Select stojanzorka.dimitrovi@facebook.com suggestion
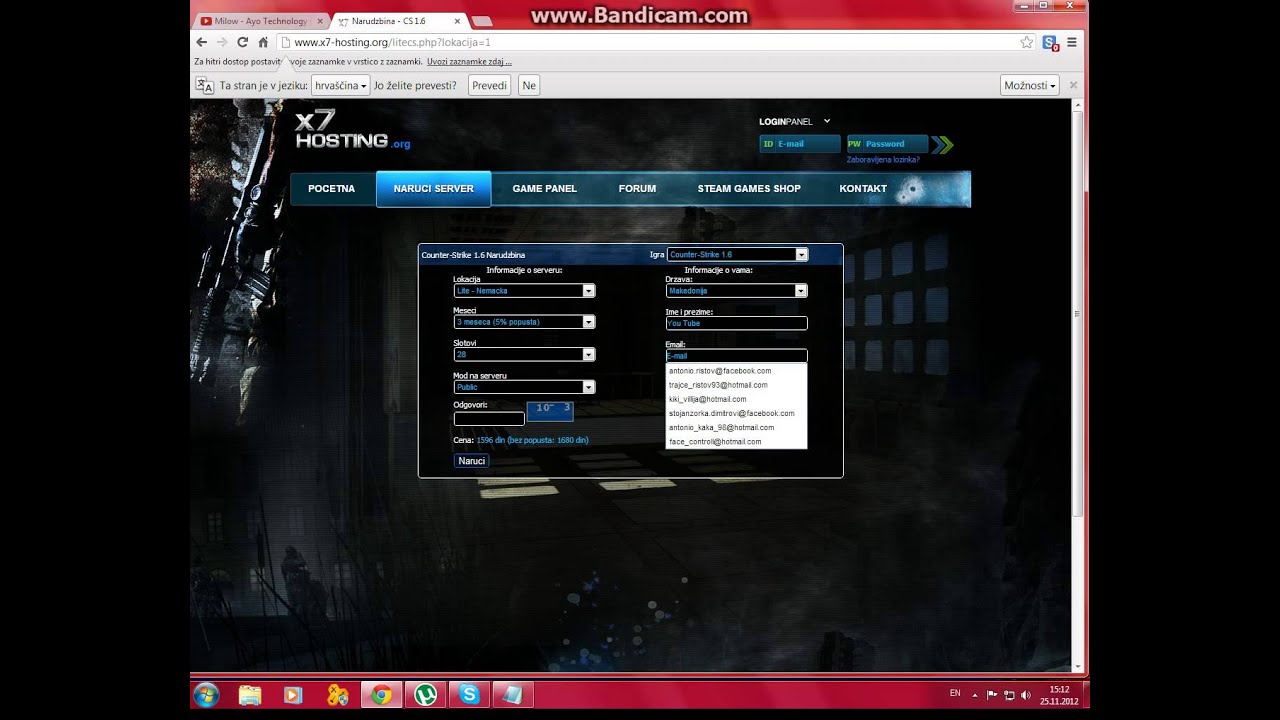Image resolution: width=1280 pixels, height=720 pixels. 736,413
